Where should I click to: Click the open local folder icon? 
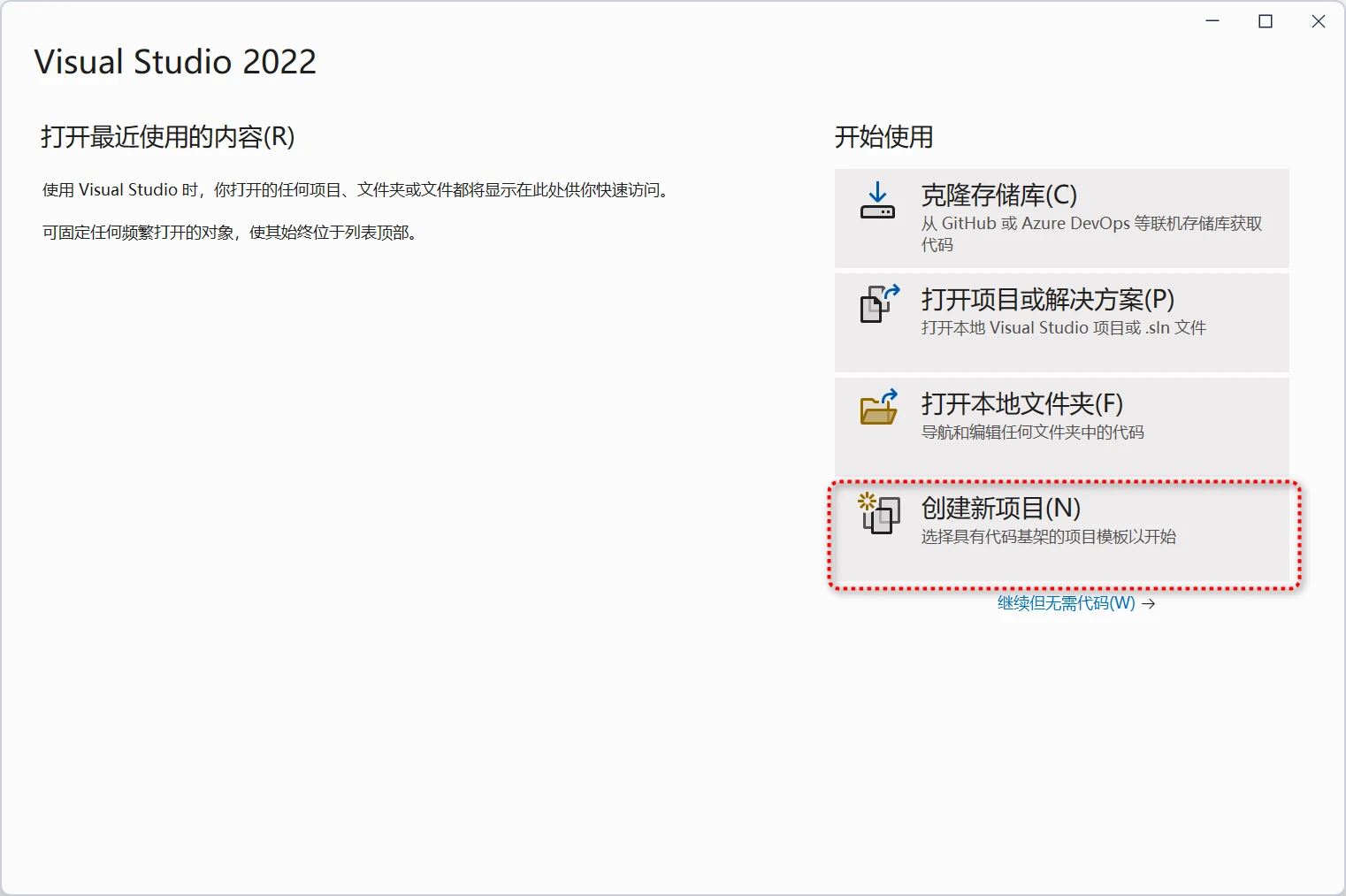click(x=879, y=408)
